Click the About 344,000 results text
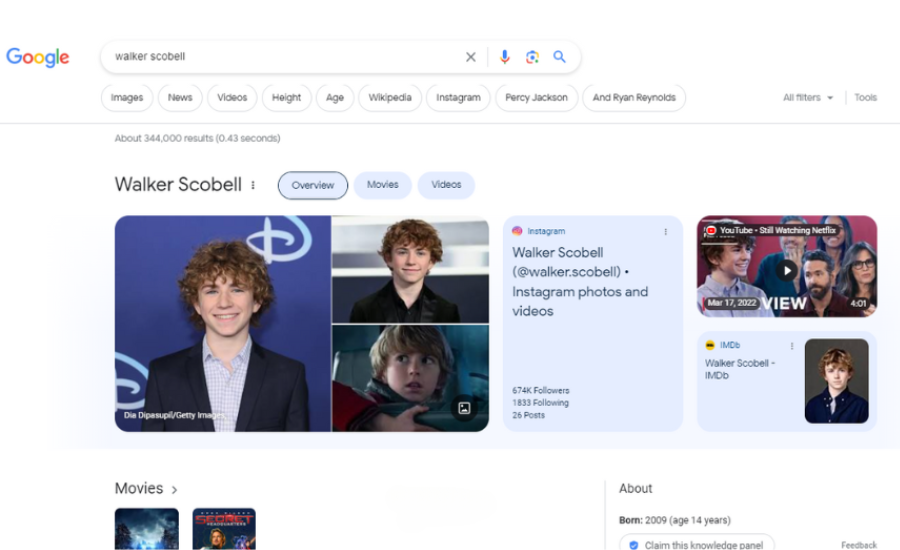Viewport: 900px width, 550px height. click(x=197, y=138)
